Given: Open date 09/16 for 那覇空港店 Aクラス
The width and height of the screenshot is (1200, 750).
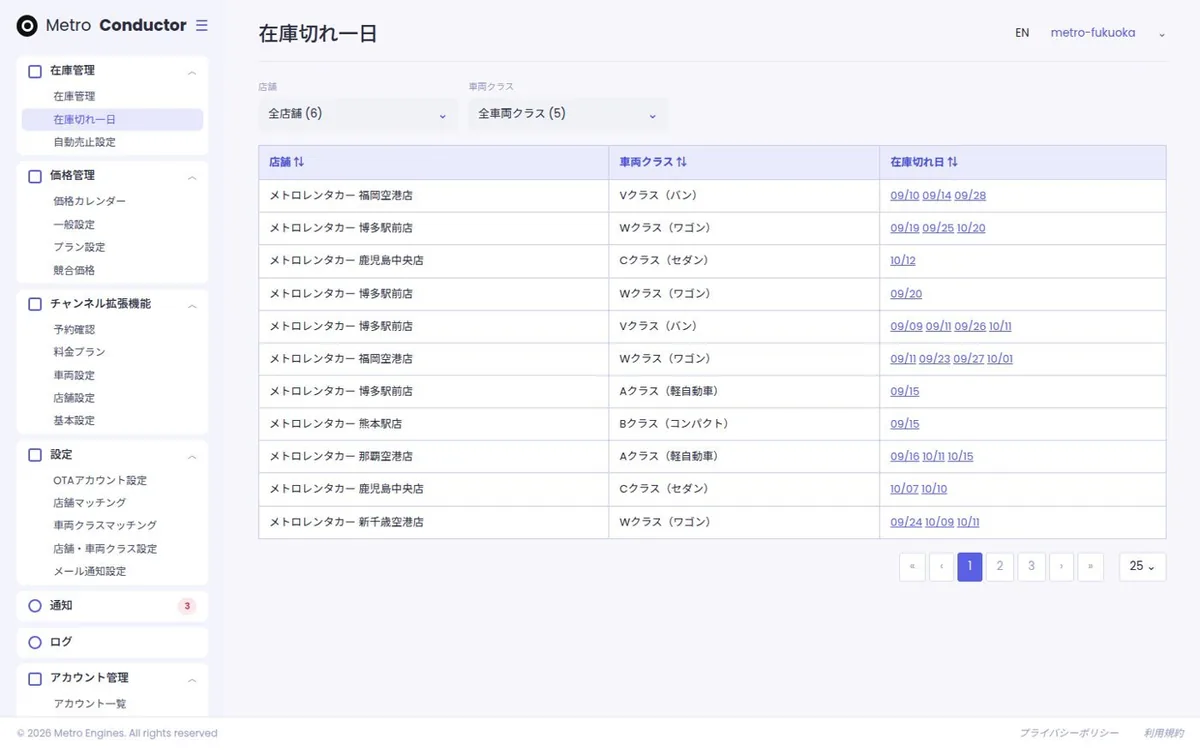Looking at the screenshot, I should coord(905,457).
